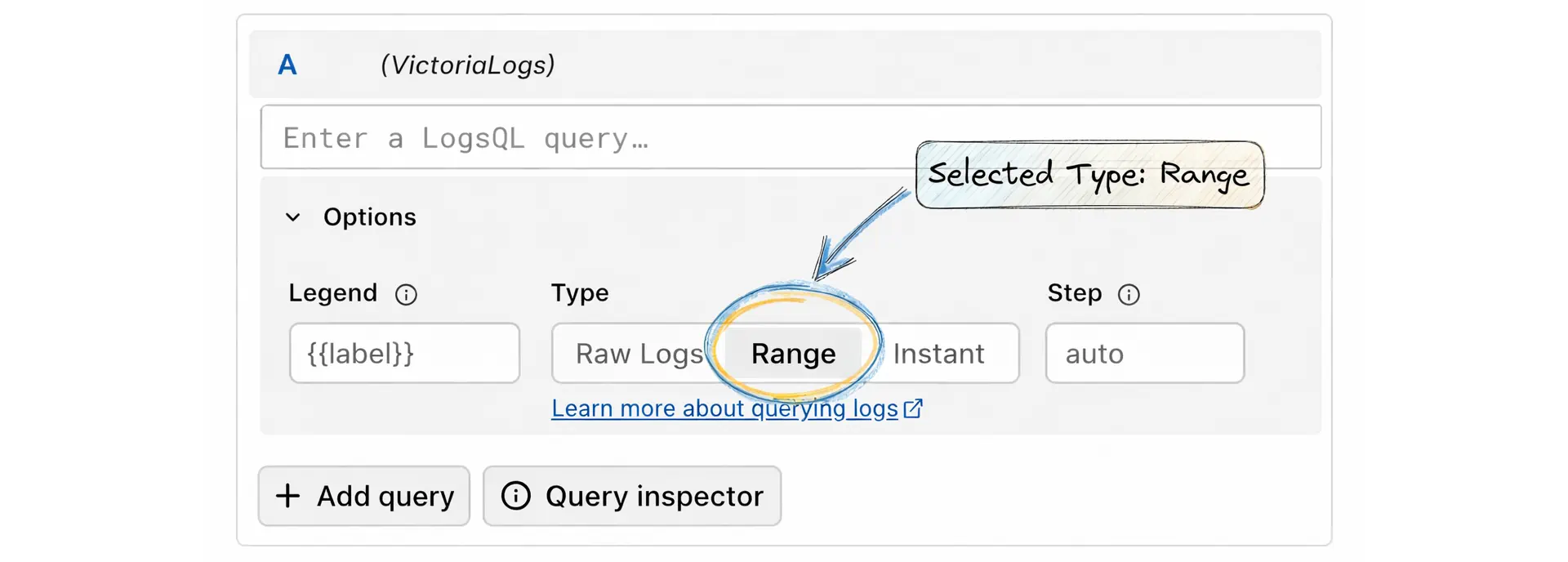Open the Legend help tooltip icon
The width and height of the screenshot is (1568, 562).
407,295
